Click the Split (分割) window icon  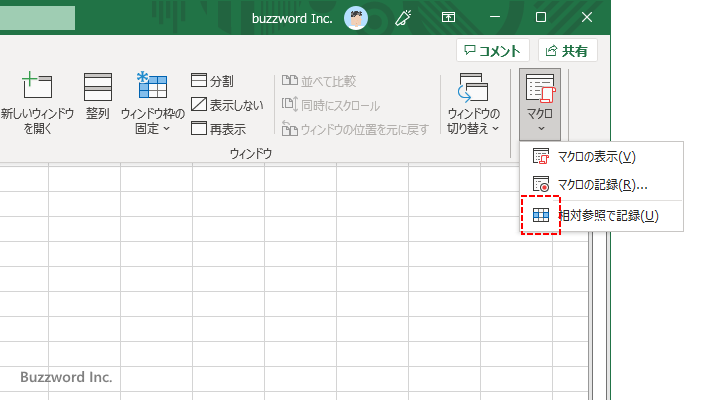click(x=199, y=81)
